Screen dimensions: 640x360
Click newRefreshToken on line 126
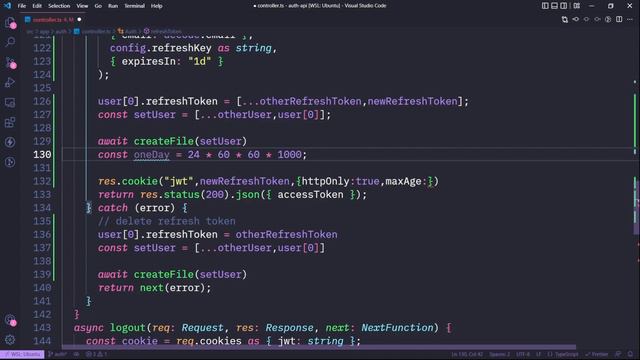point(412,101)
